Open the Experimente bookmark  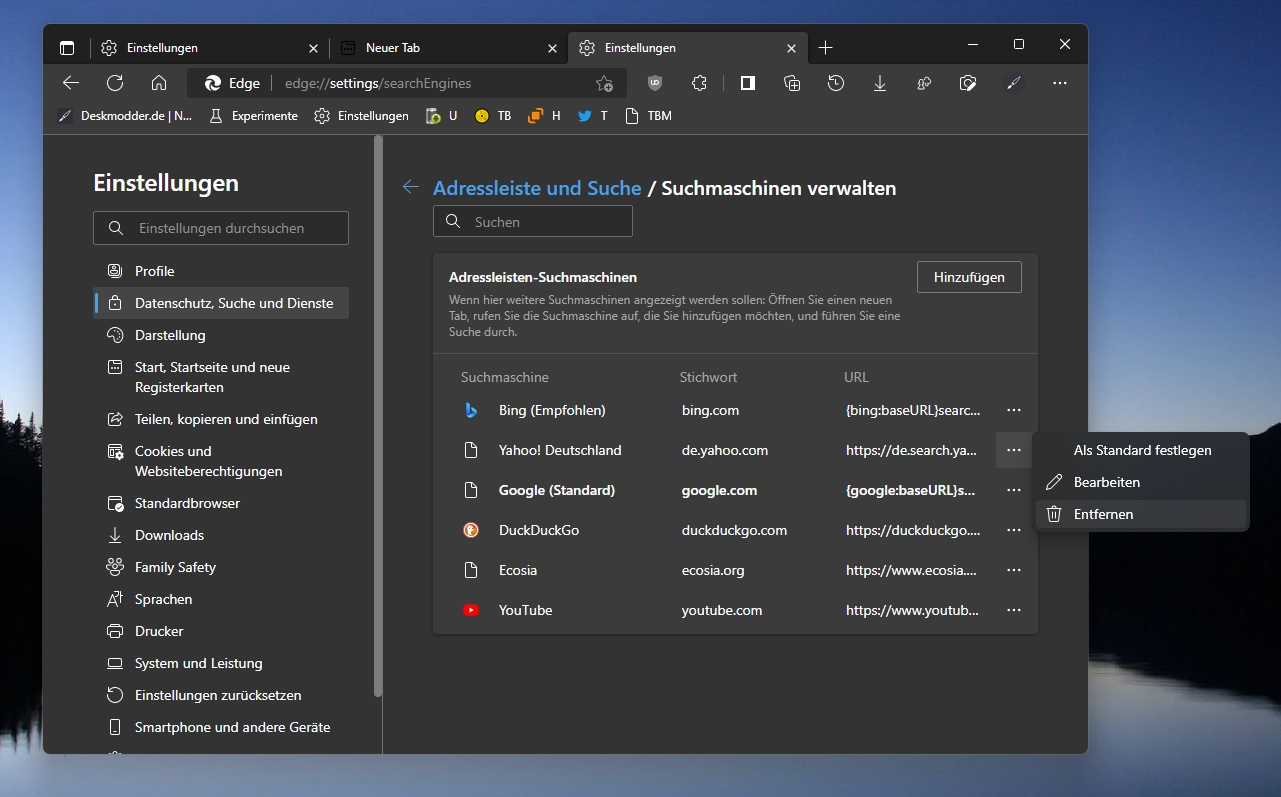coord(253,116)
